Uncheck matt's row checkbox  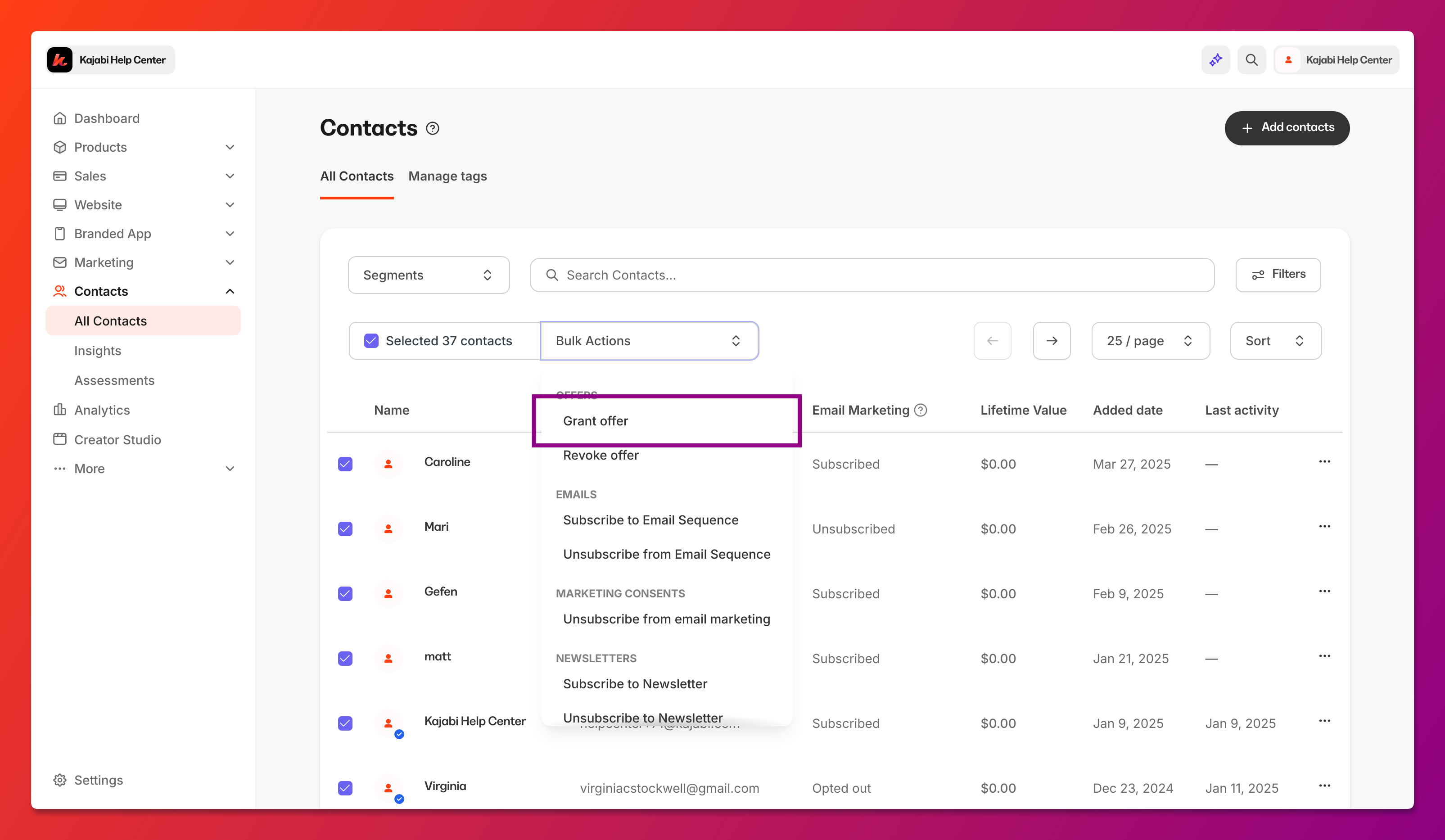pos(345,658)
